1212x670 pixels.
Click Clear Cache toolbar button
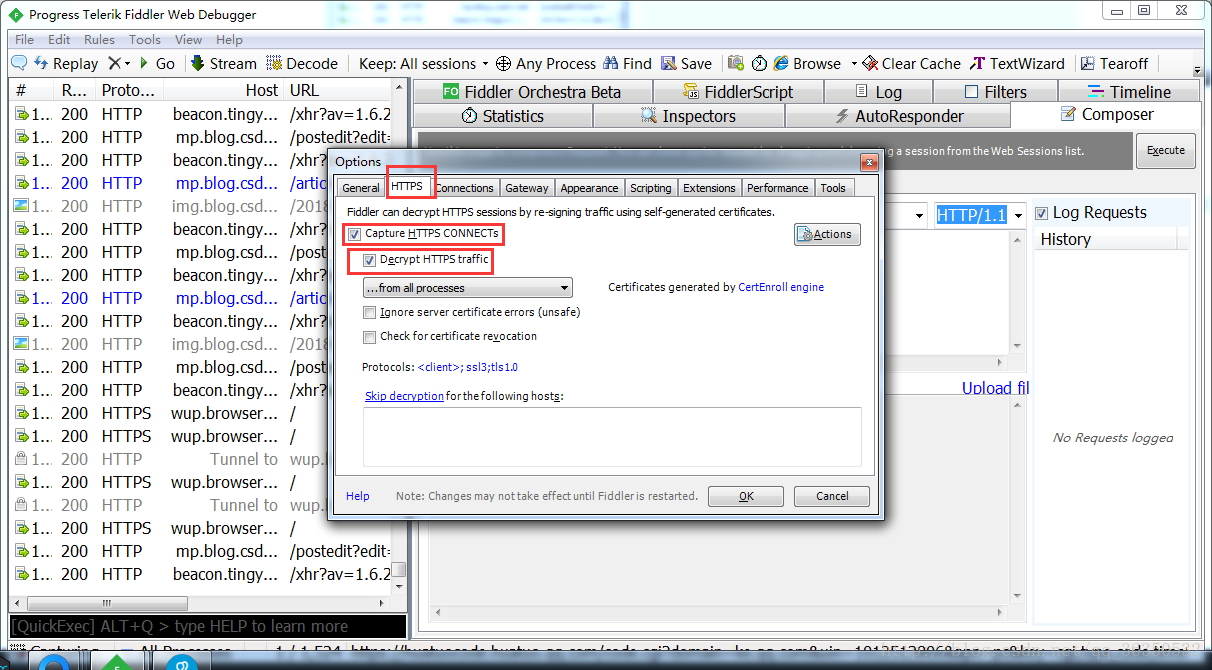coord(911,63)
